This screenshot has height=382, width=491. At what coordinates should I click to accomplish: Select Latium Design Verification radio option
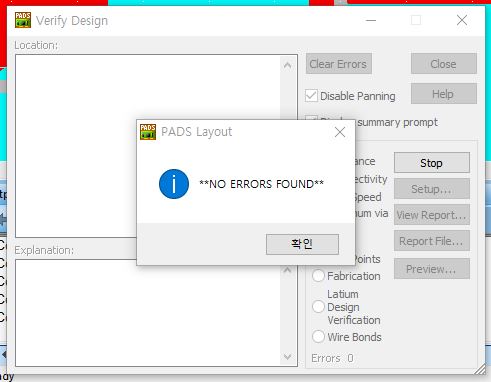point(318,307)
